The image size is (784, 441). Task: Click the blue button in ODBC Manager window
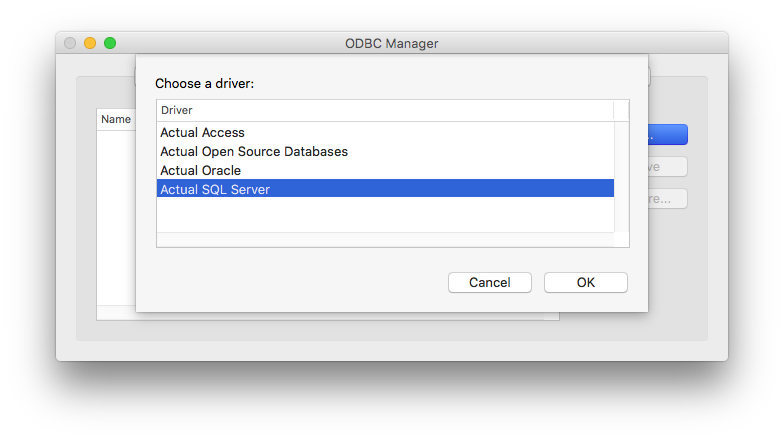point(668,135)
